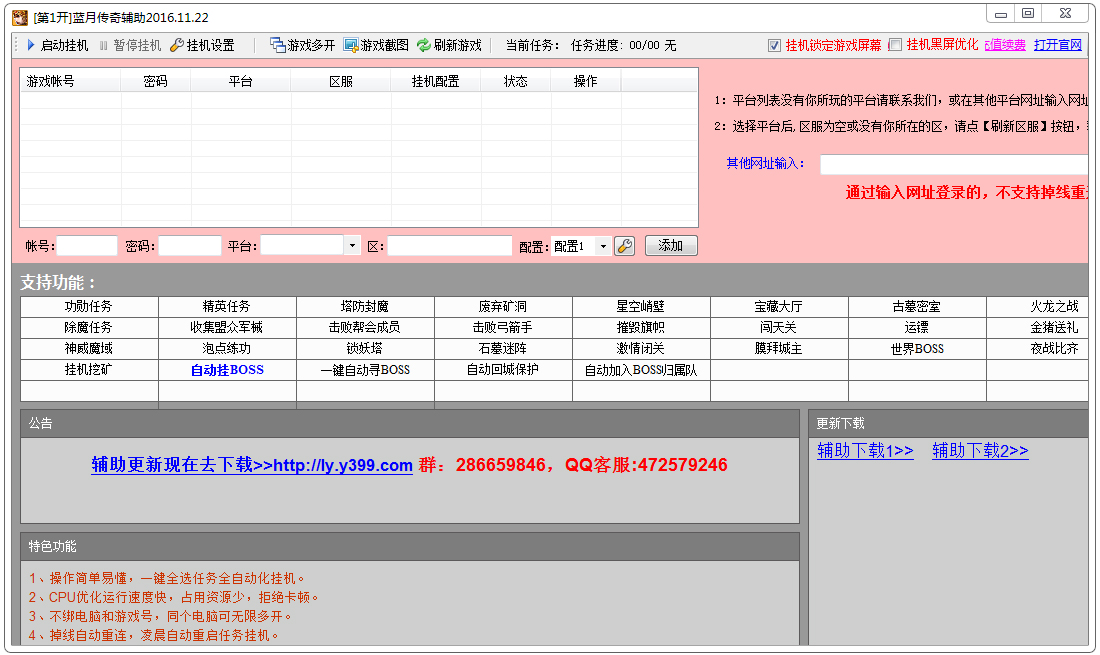Select the 世界BOSS cell
Image resolution: width=1100 pixels, height=655 pixels.
[x=917, y=349]
